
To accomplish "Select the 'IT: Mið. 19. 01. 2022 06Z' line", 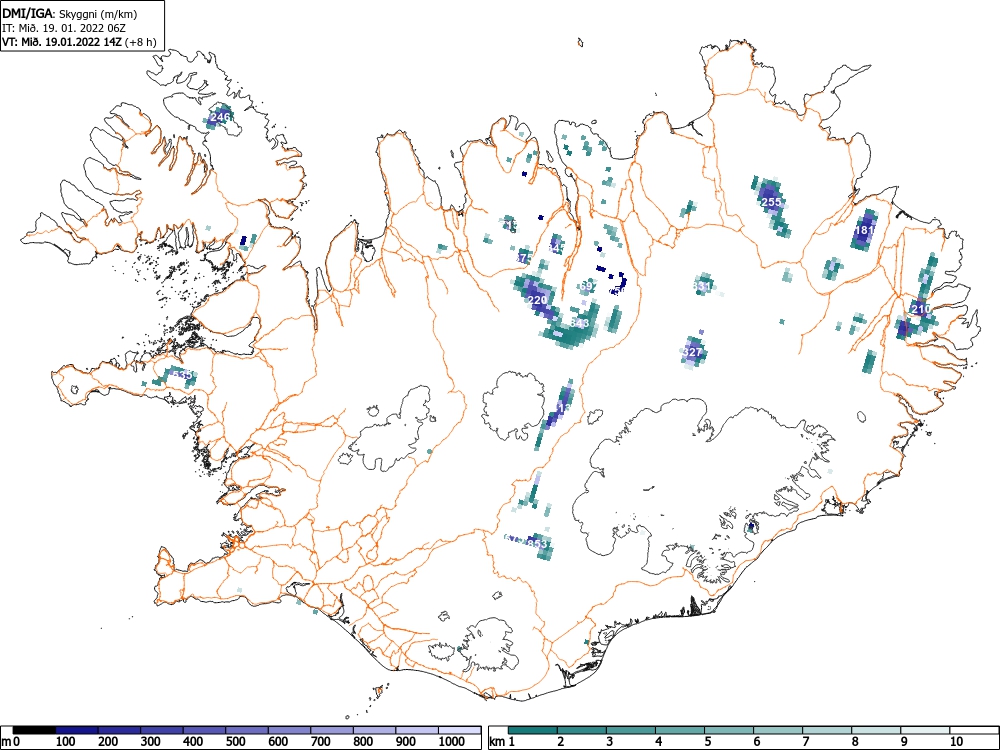I will pos(62,28).
